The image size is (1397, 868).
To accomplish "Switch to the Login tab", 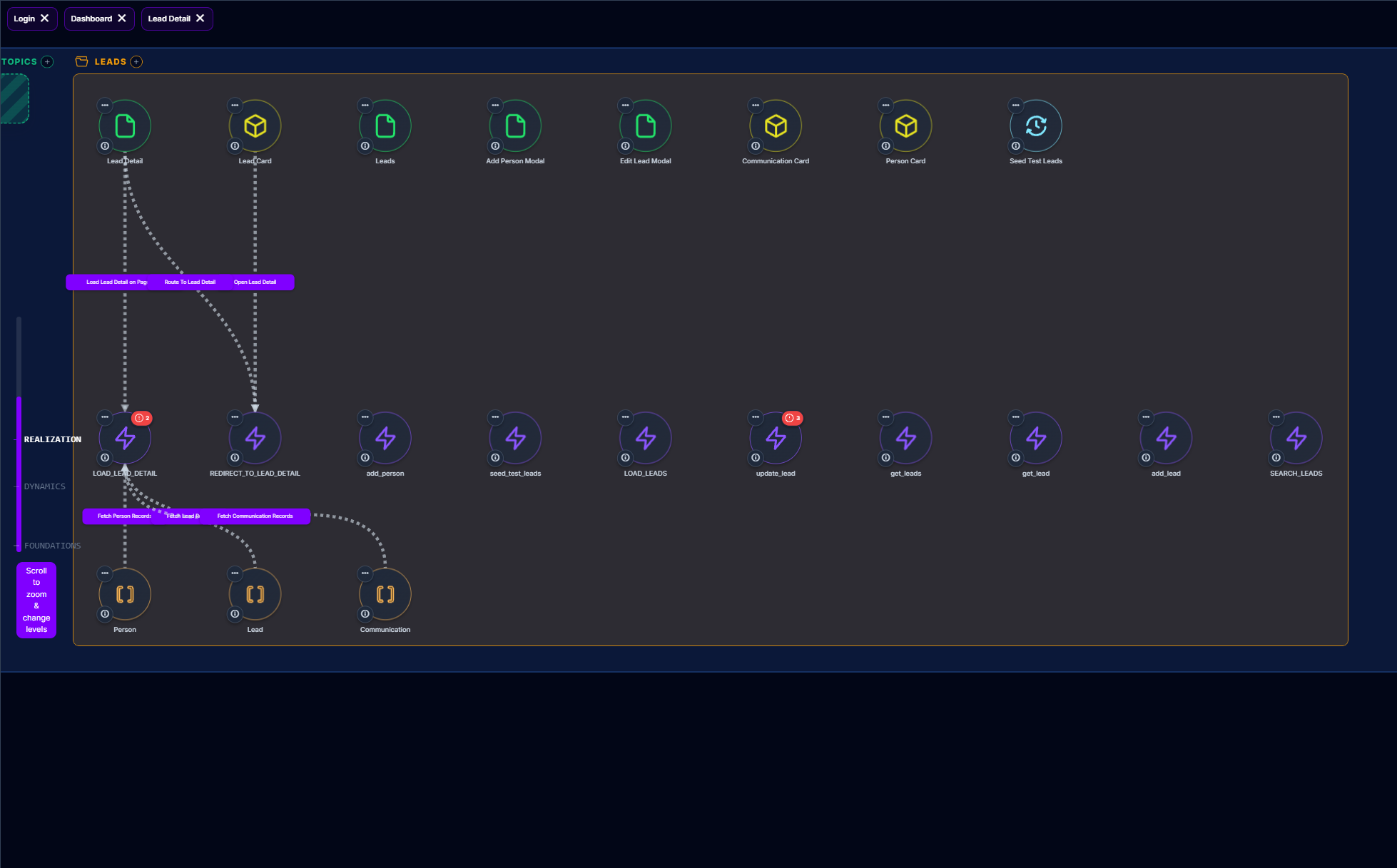I will (x=24, y=19).
